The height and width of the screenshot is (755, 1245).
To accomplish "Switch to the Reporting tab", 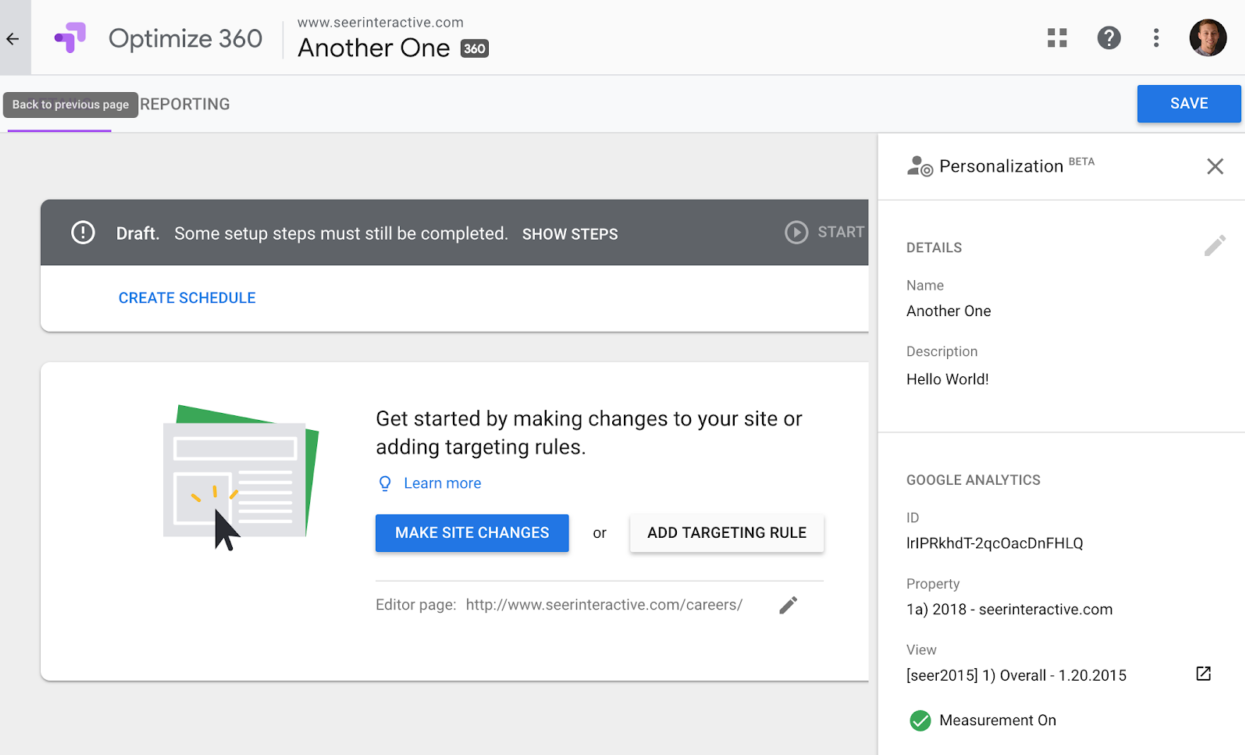I will click(x=185, y=104).
